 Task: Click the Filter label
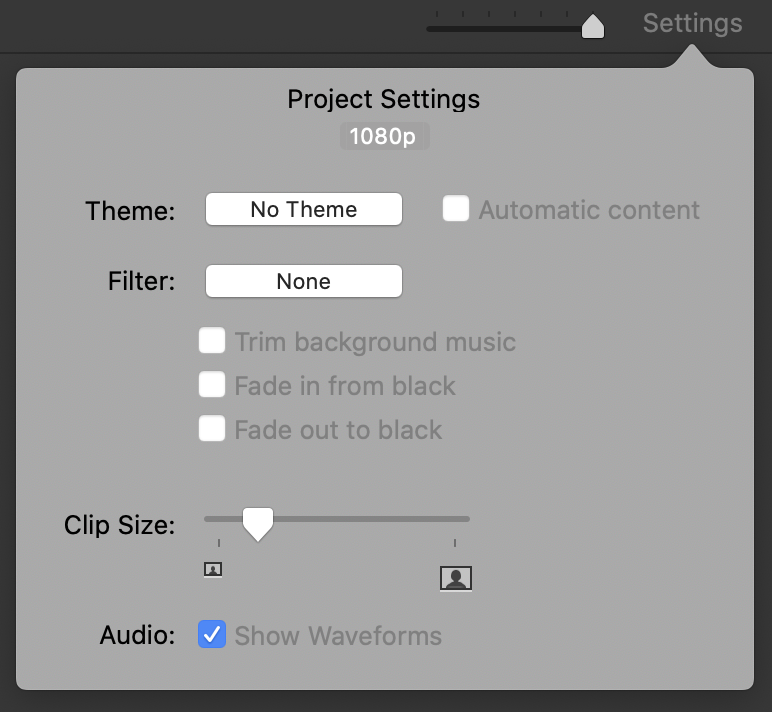(141, 282)
